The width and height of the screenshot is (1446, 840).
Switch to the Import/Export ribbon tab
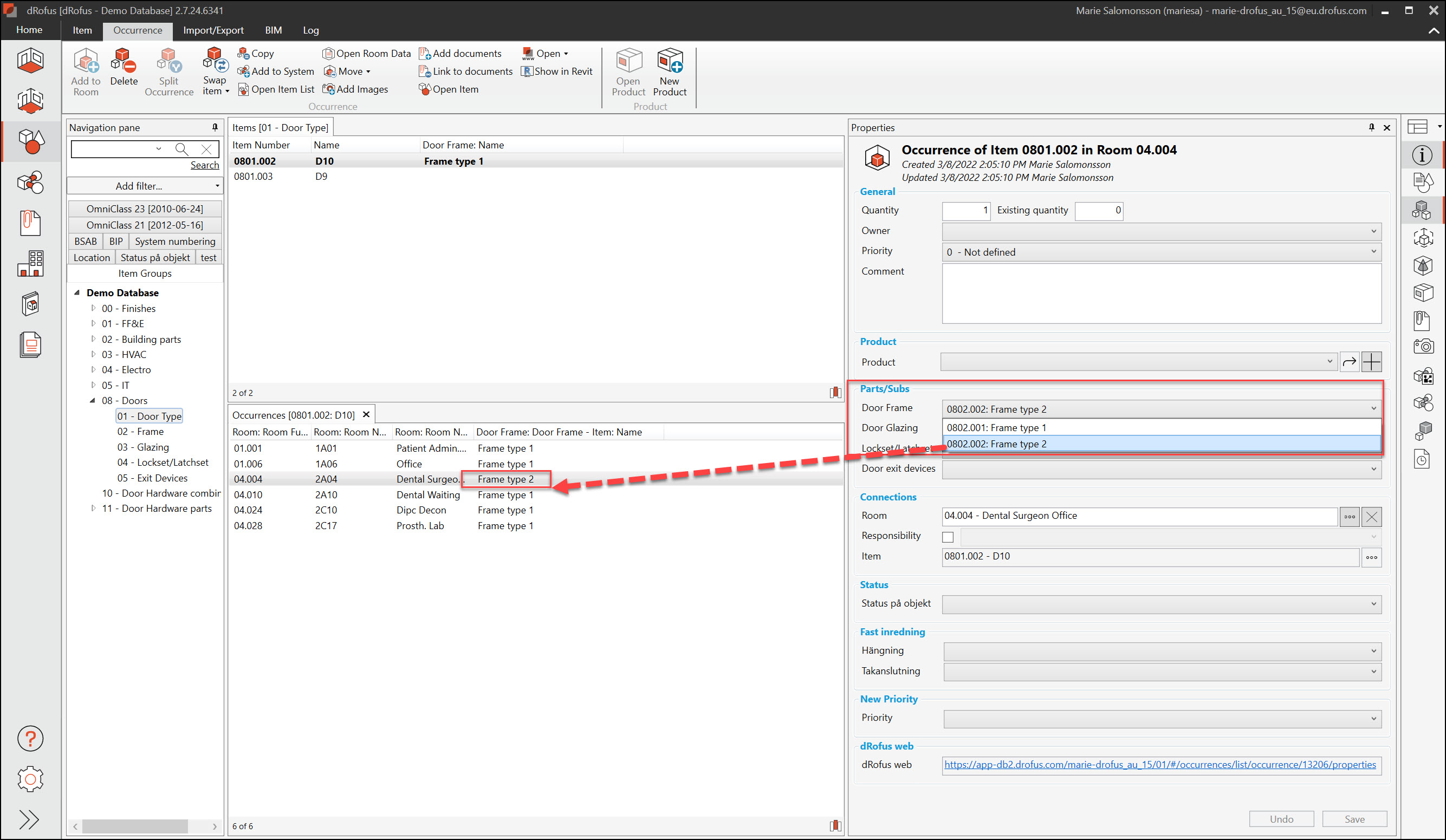pos(213,30)
